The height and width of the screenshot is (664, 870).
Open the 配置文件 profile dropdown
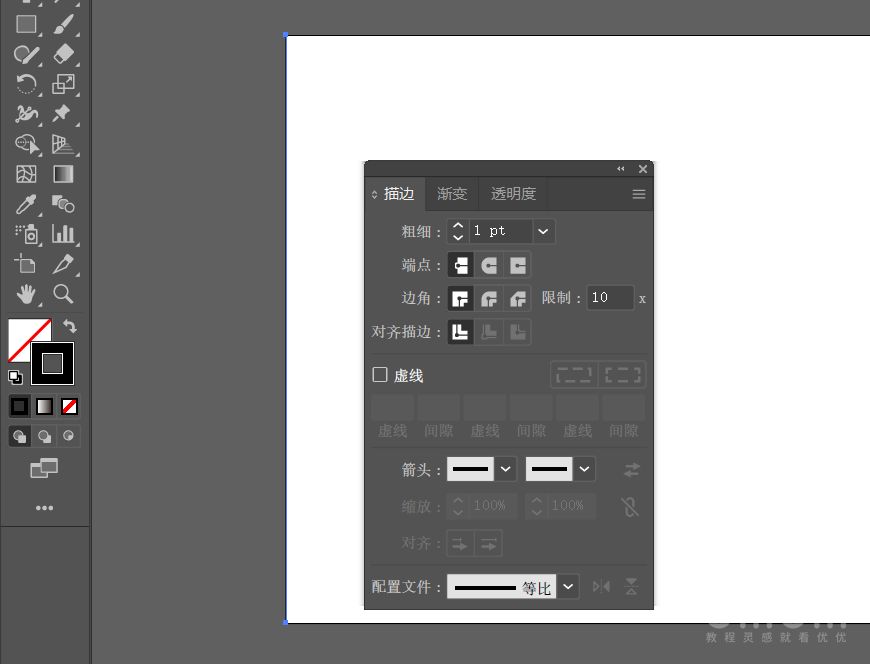coord(568,587)
